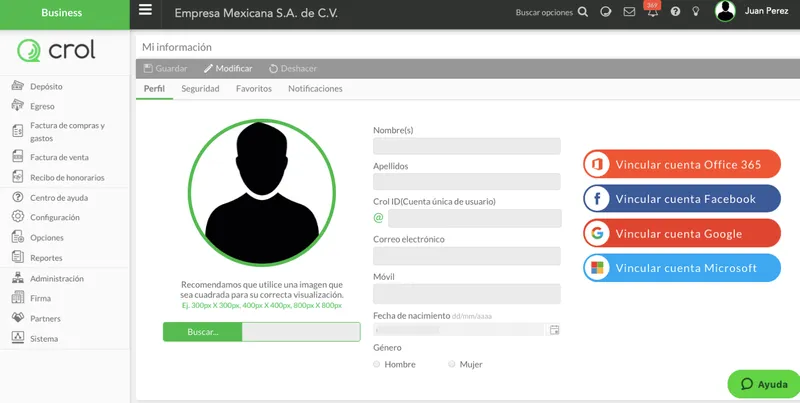Click Empresa Mexicana S.A. de C.V. title

256,13
